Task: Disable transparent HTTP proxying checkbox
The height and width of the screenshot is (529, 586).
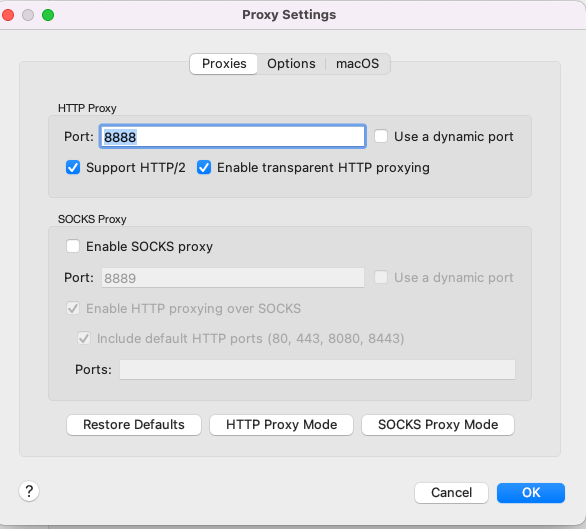Action: pos(204,167)
